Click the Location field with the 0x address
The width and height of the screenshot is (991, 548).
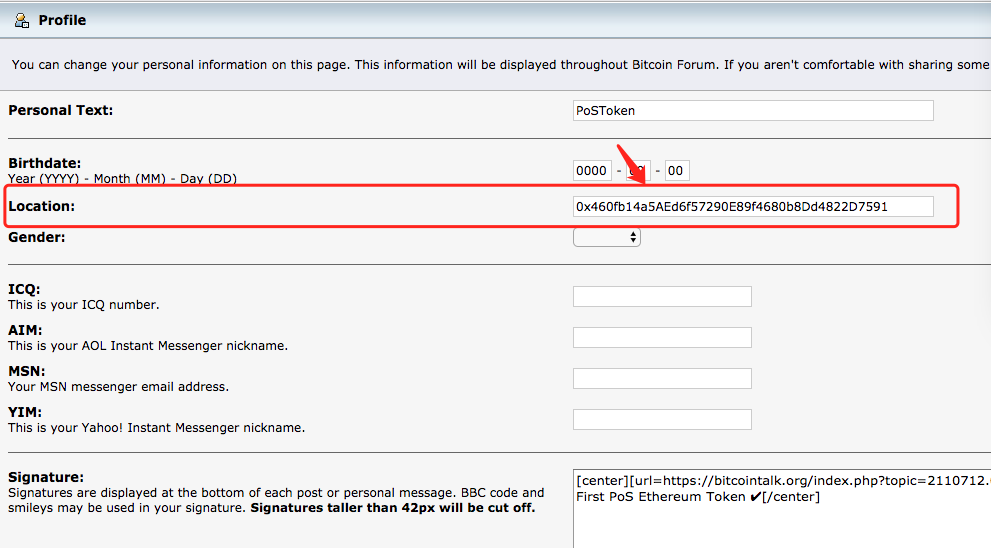point(753,207)
